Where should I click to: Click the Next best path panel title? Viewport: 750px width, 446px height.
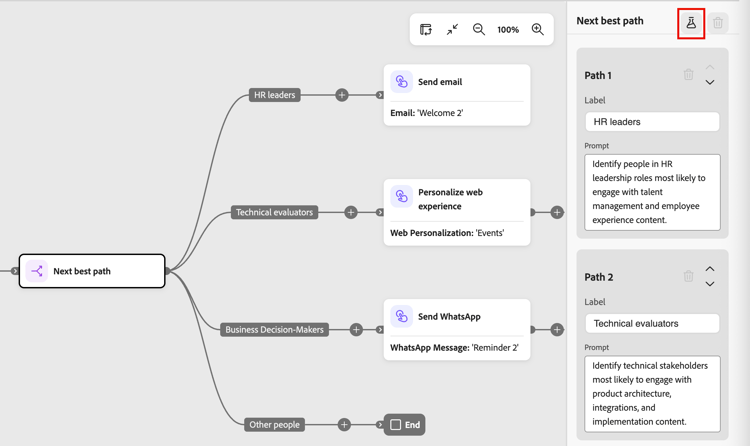click(610, 21)
